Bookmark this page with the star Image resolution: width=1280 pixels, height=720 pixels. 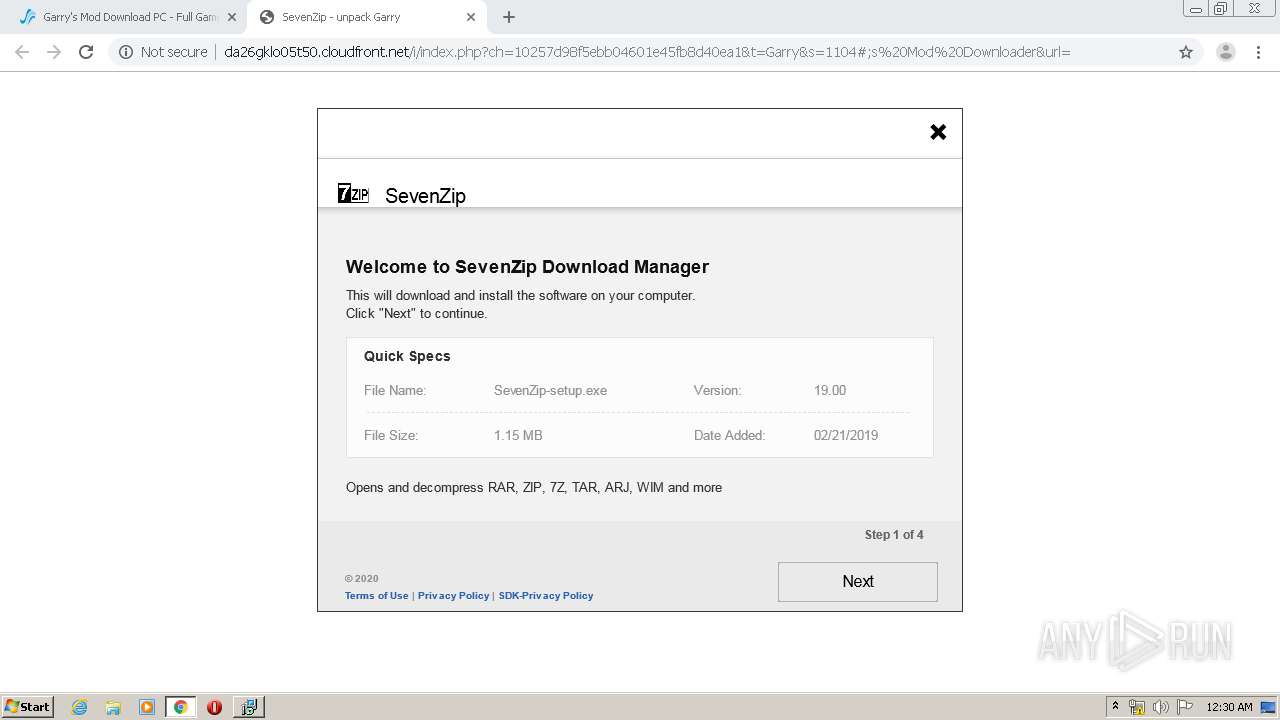tap(1186, 52)
